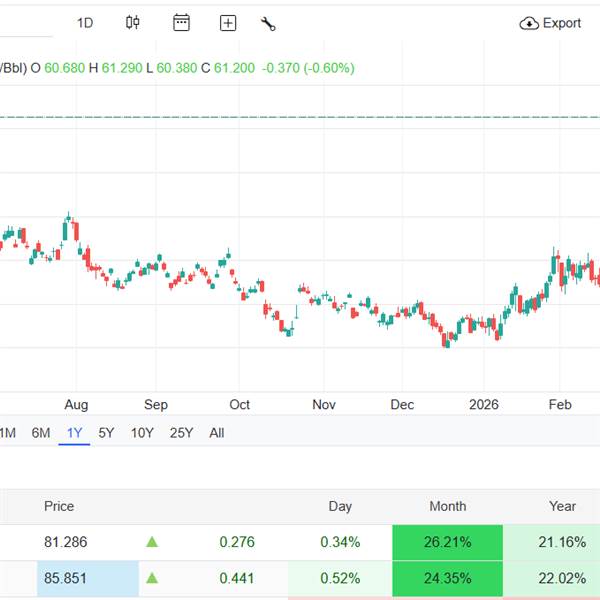
Task: Sort table by Year column header
Action: pyautogui.click(x=562, y=506)
